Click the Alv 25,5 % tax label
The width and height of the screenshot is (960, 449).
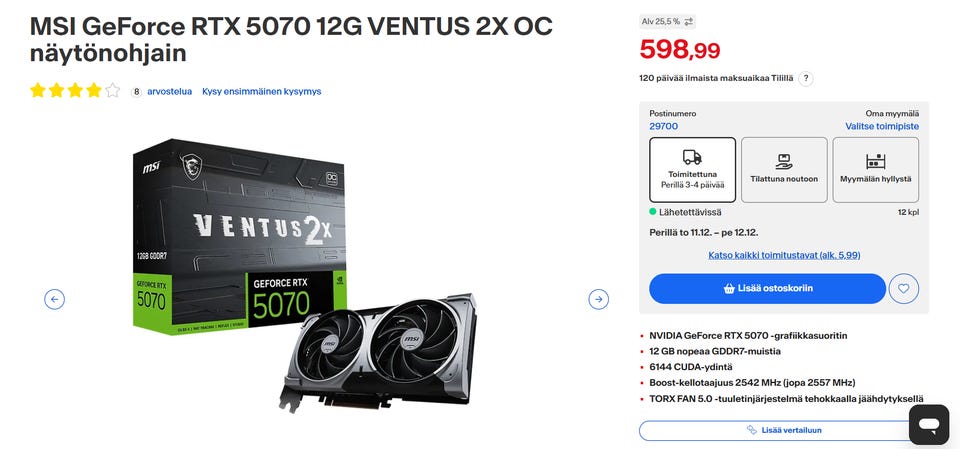tap(661, 21)
